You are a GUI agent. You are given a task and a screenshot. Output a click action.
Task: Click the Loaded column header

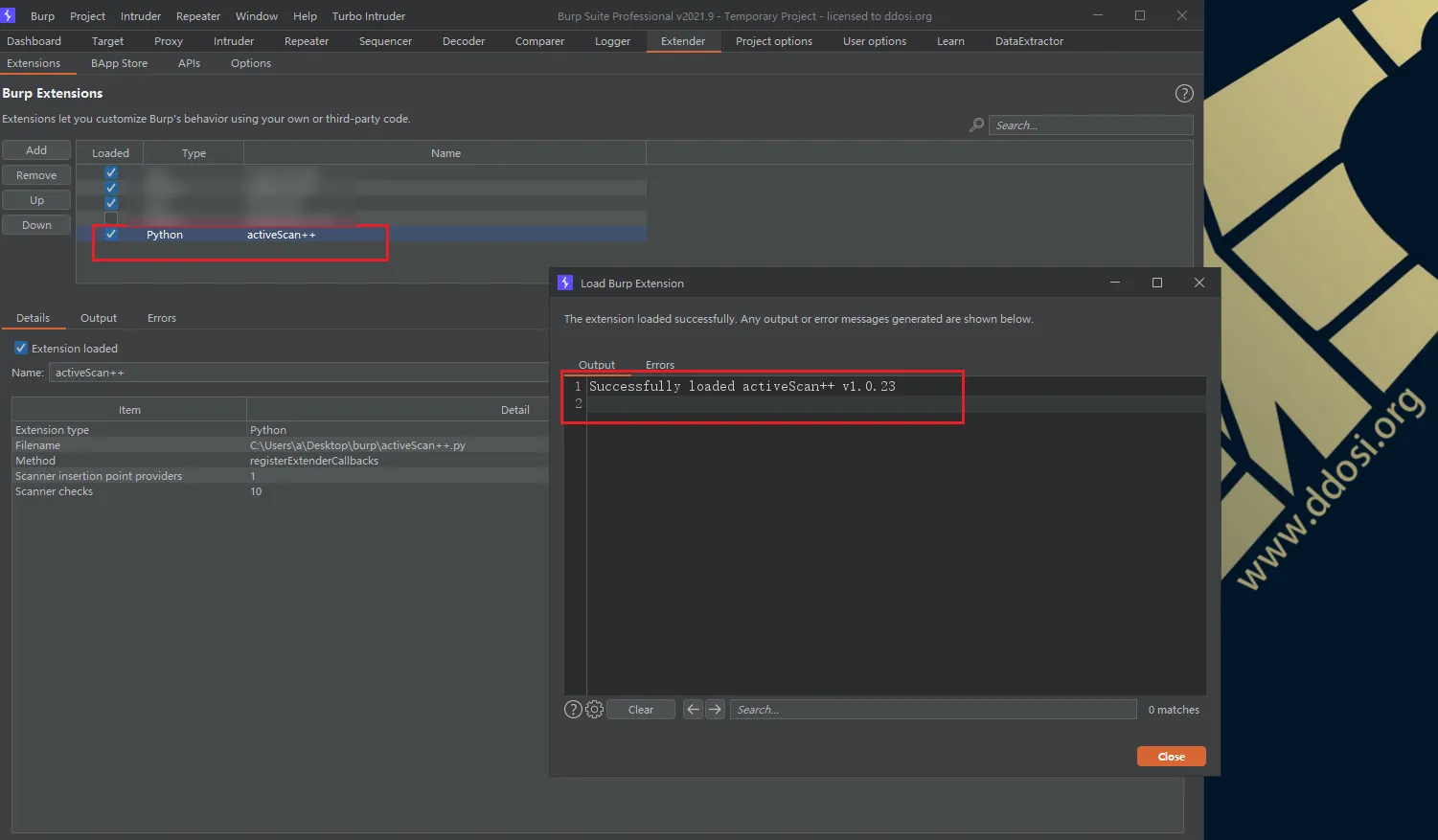tap(110, 153)
